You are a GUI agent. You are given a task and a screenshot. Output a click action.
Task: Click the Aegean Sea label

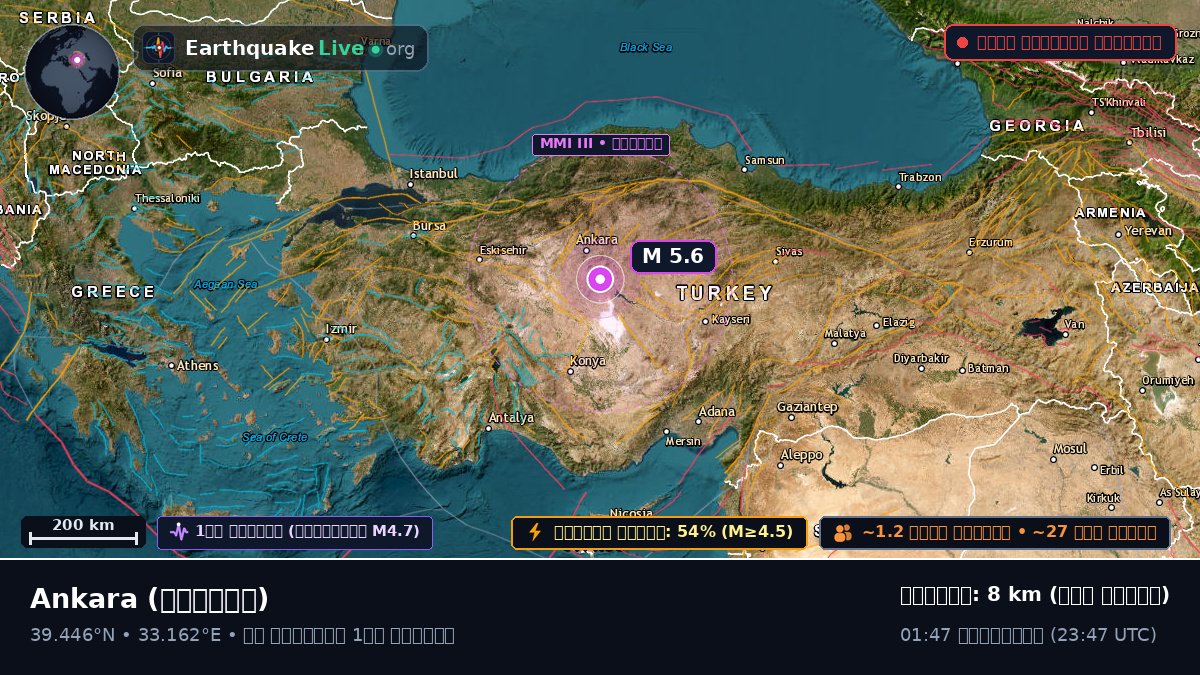click(226, 284)
